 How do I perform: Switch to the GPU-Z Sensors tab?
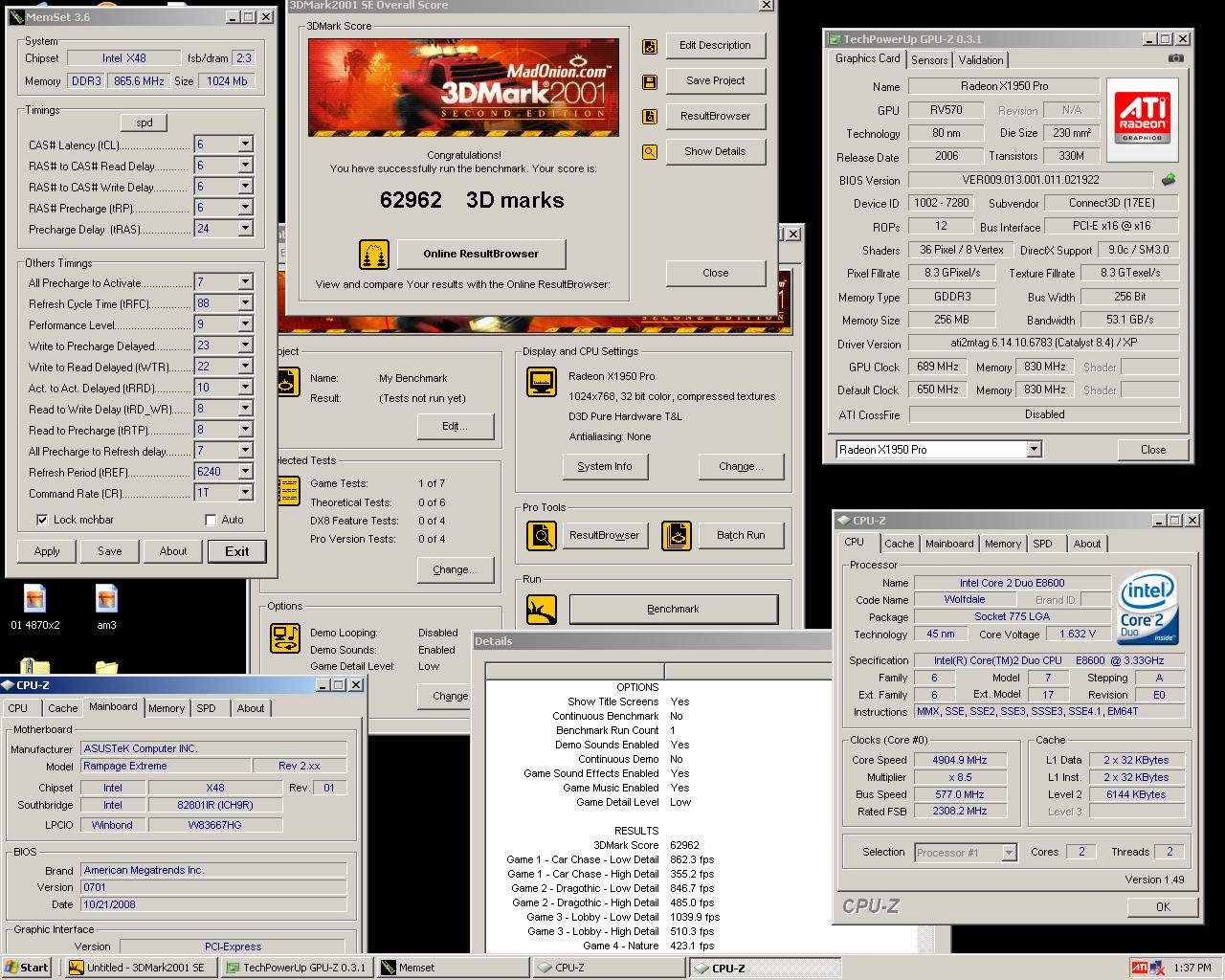point(929,59)
